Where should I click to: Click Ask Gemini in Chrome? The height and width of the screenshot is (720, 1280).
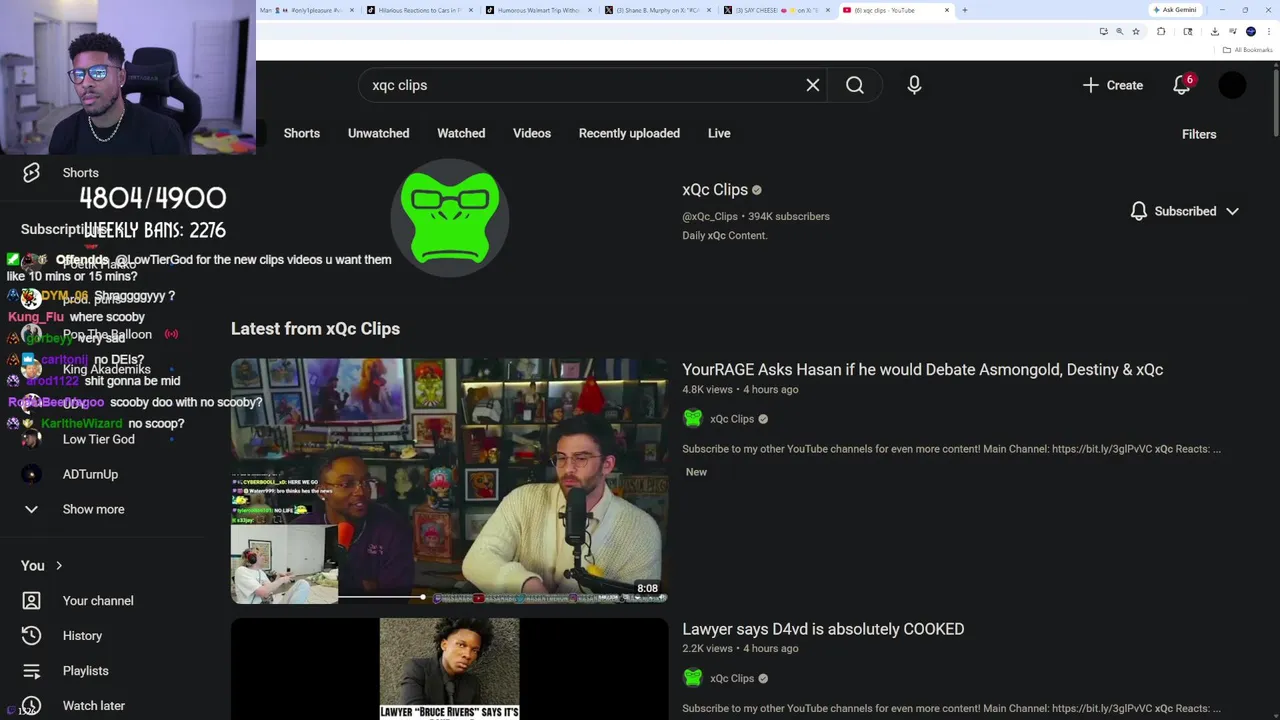1175,10
